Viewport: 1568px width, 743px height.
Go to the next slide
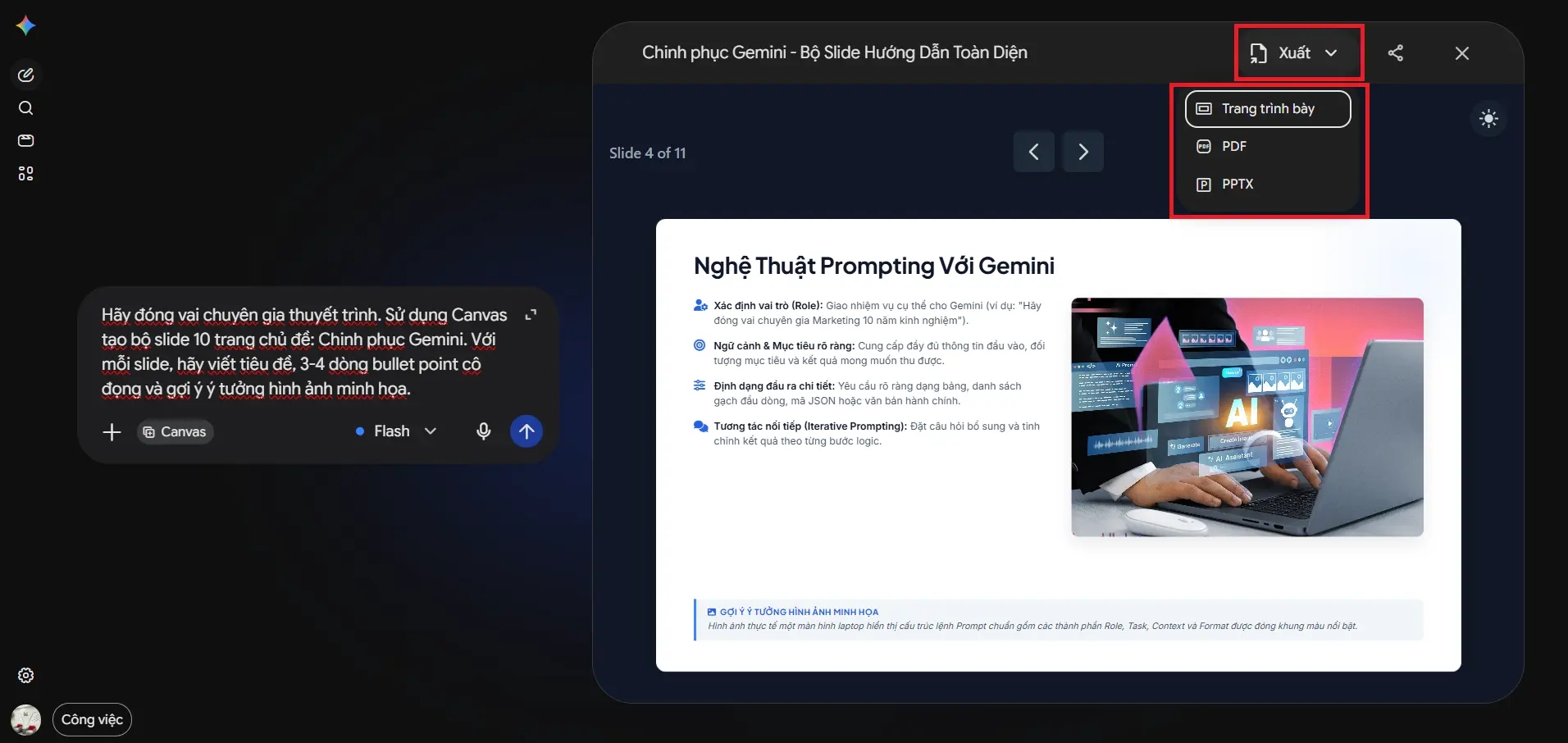(1083, 152)
